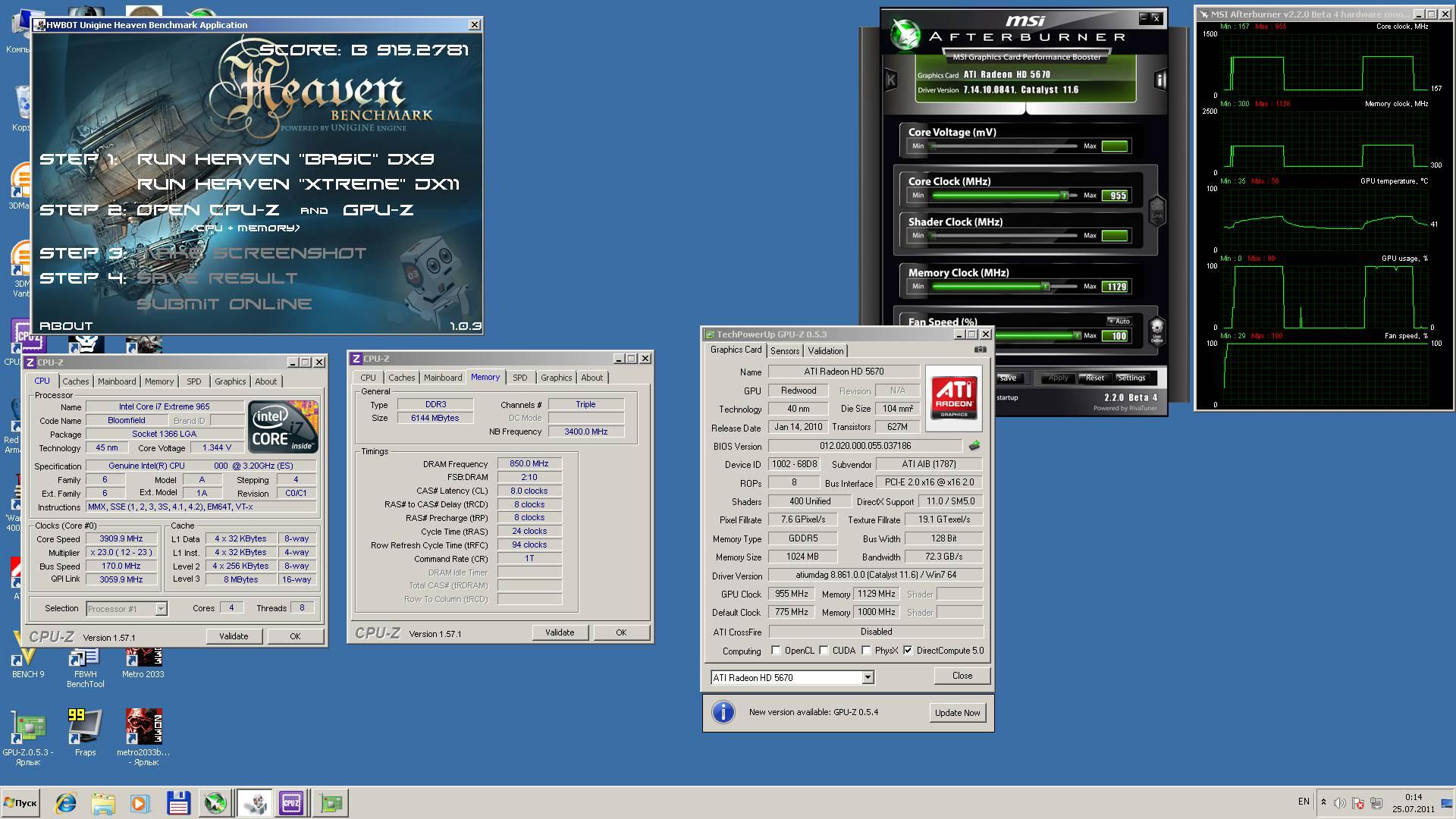Switch to CPU-Z taskbar button
Screen dimensions: 1456x819
click(x=292, y=803)
